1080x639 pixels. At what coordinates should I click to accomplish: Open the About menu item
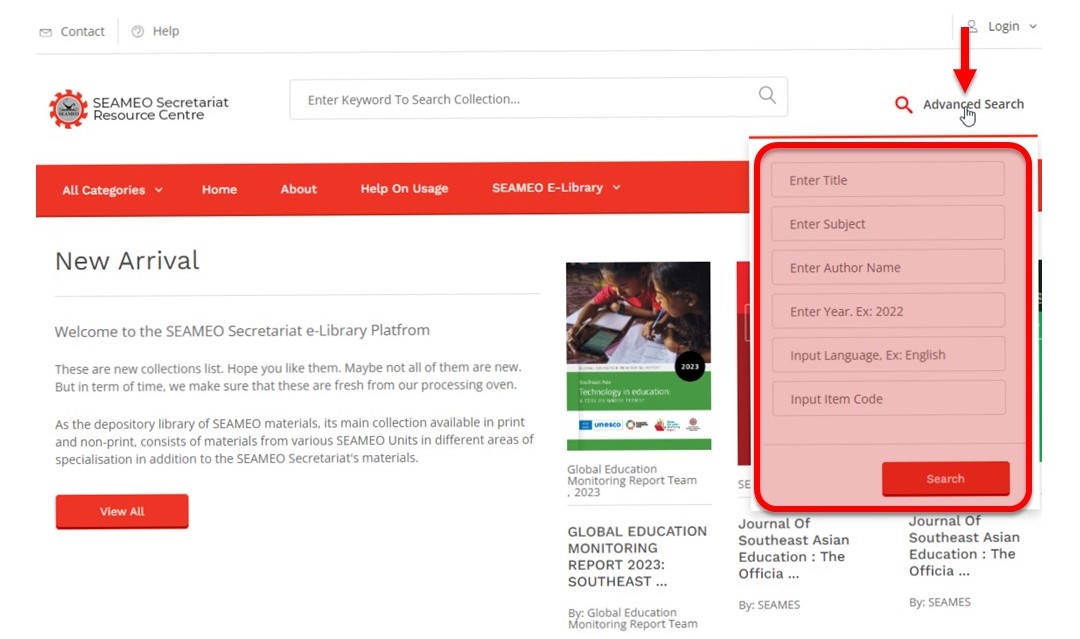[298, 189]
